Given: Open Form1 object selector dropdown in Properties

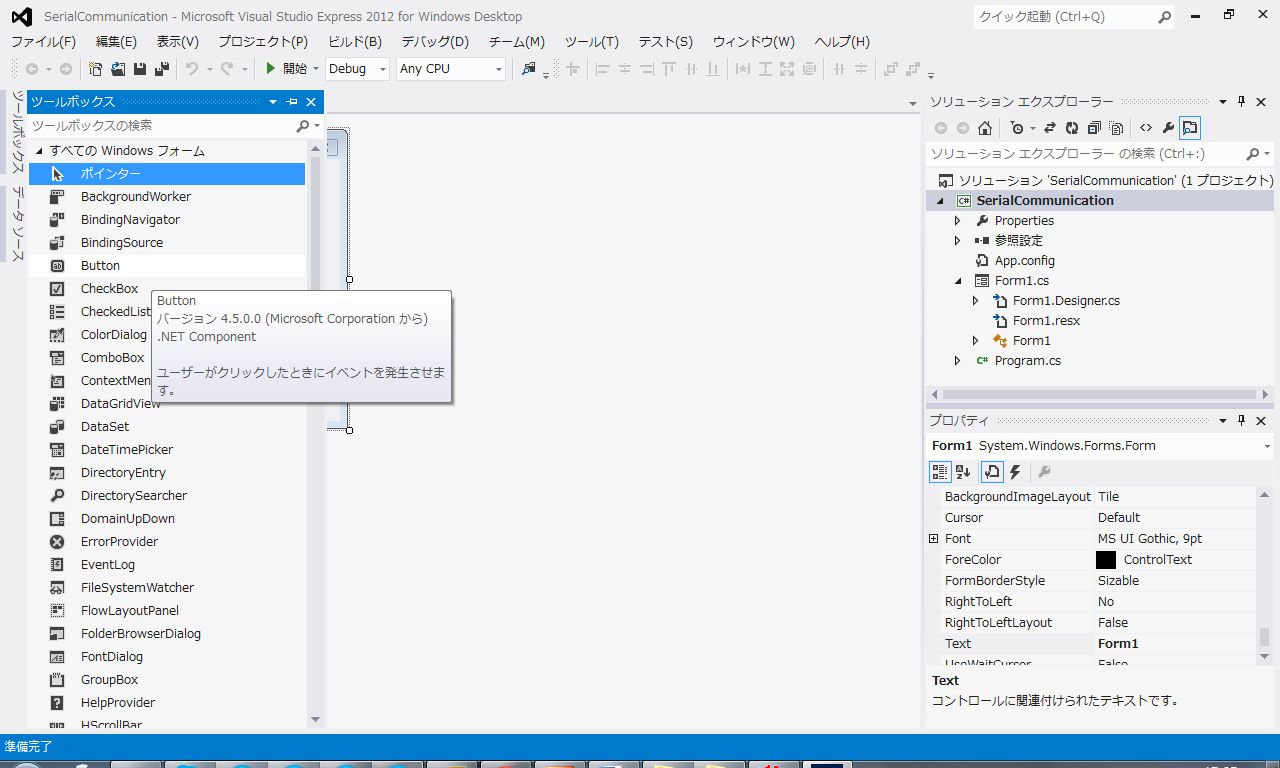Looking at the screenshot, I should [x=1267, y=446].
